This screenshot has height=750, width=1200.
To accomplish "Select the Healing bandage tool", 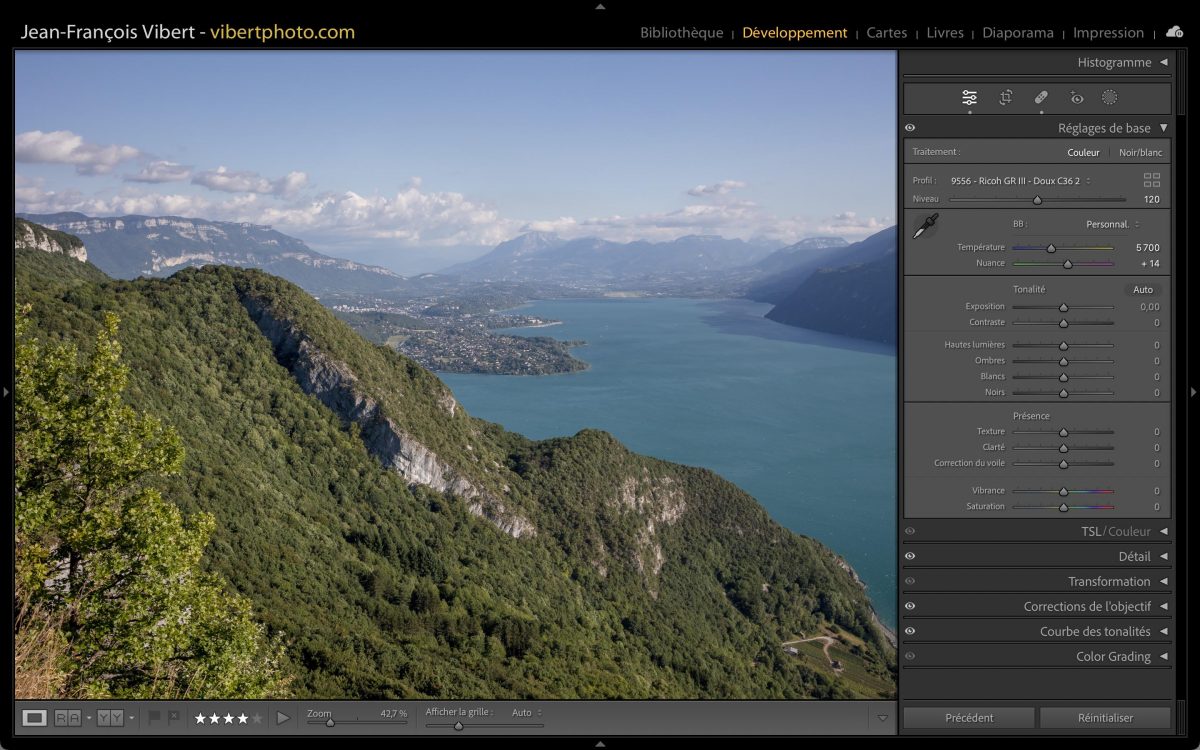I will [1041, 97].
